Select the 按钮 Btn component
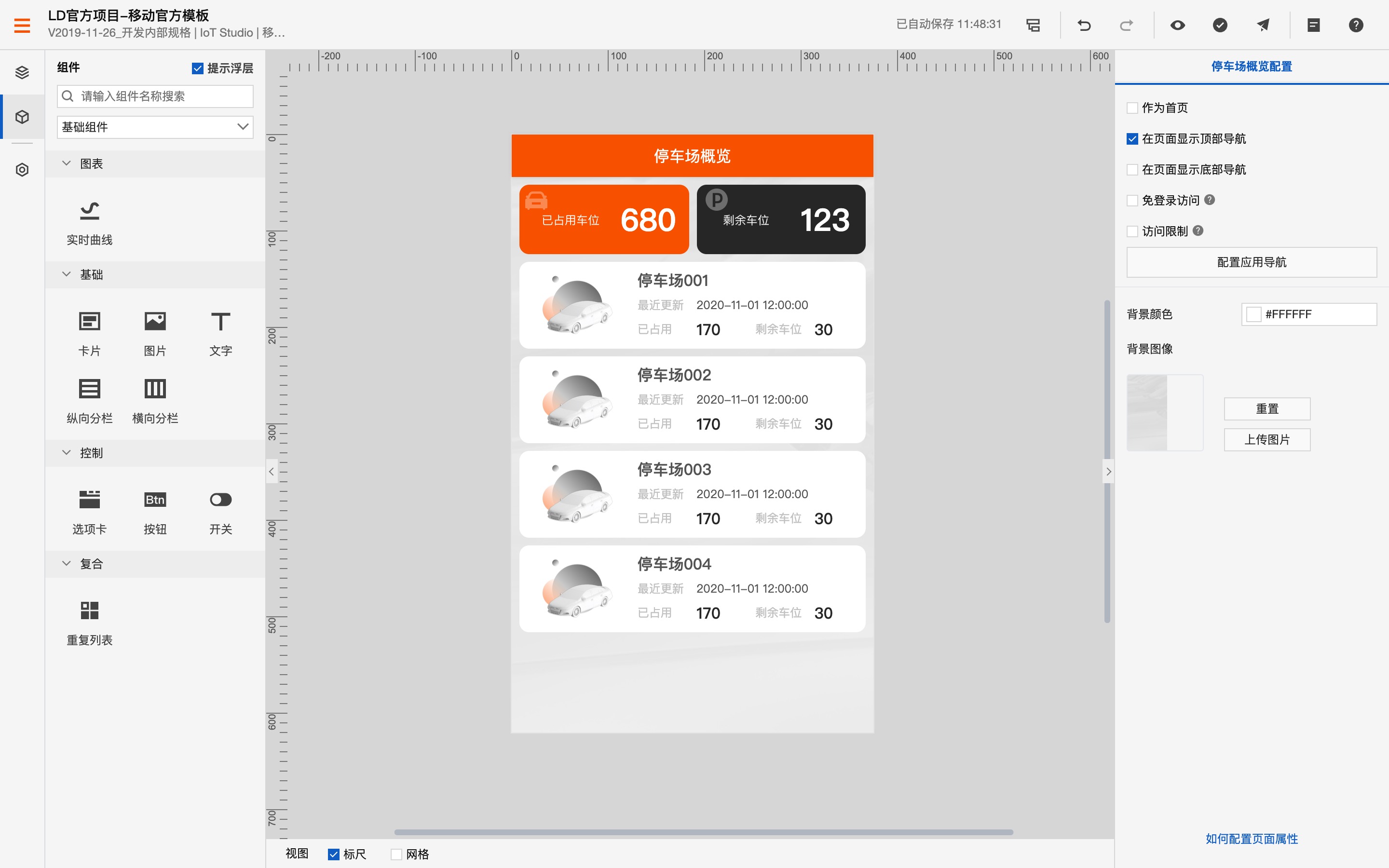The width and height of the screenshot is (1389, 868). click(155, 513)
